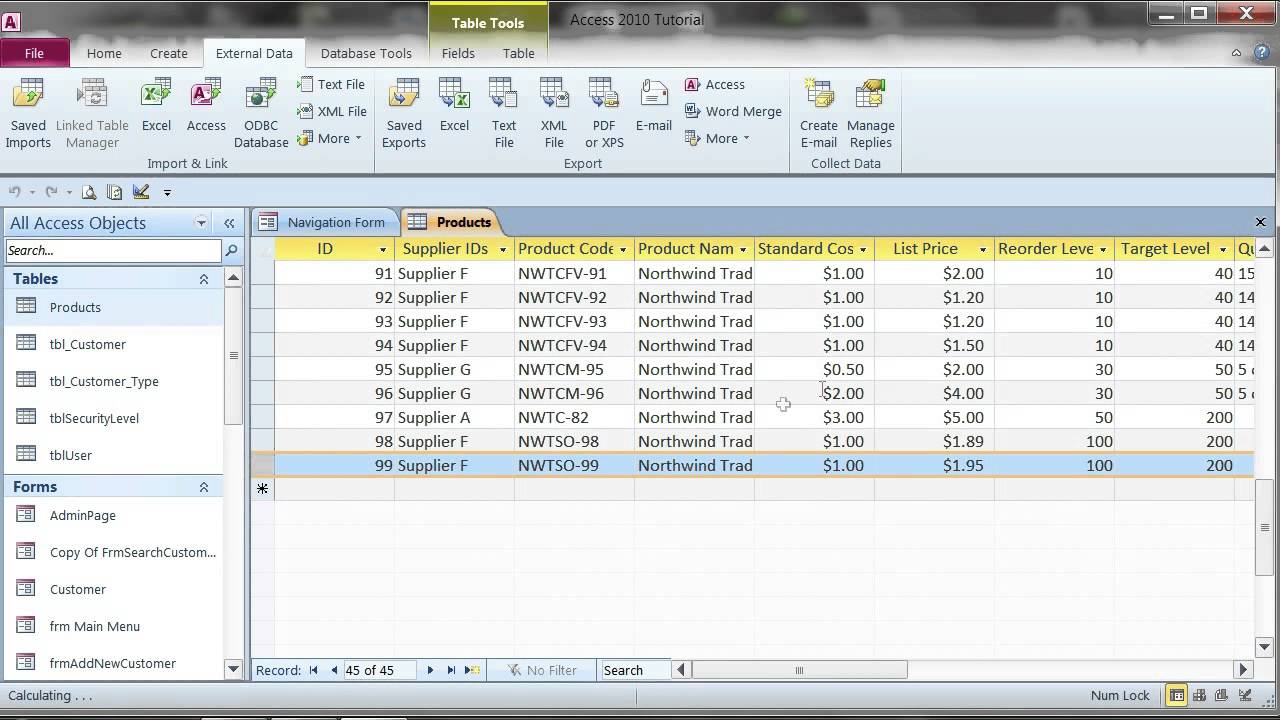Screen dimensions: 1280x720
Task: Close the Products table with X button
Action: point(1260,222)
